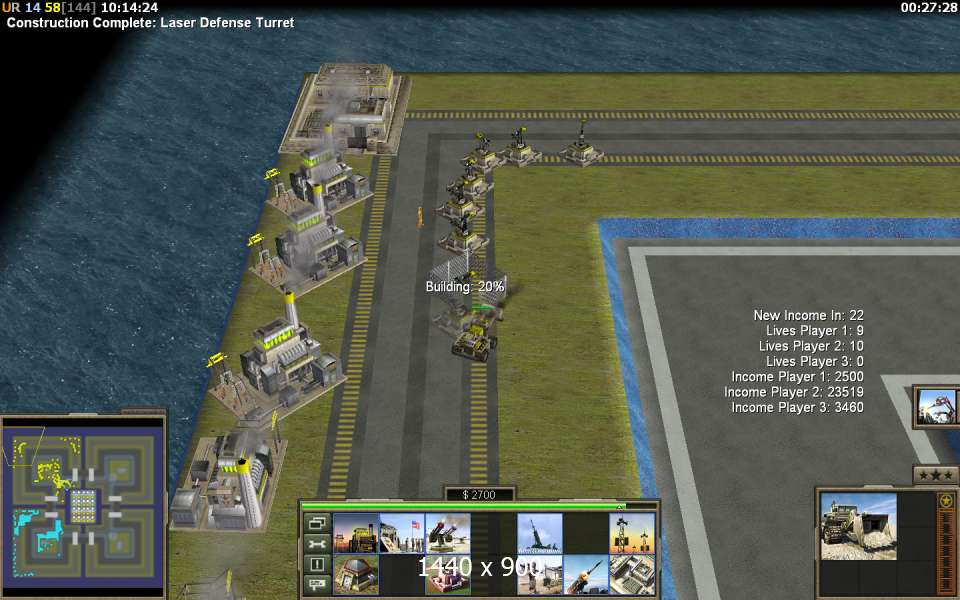960x600 pixels.
Task: Click the Lives Player 1: 9 line
Action: pos(815,331)
